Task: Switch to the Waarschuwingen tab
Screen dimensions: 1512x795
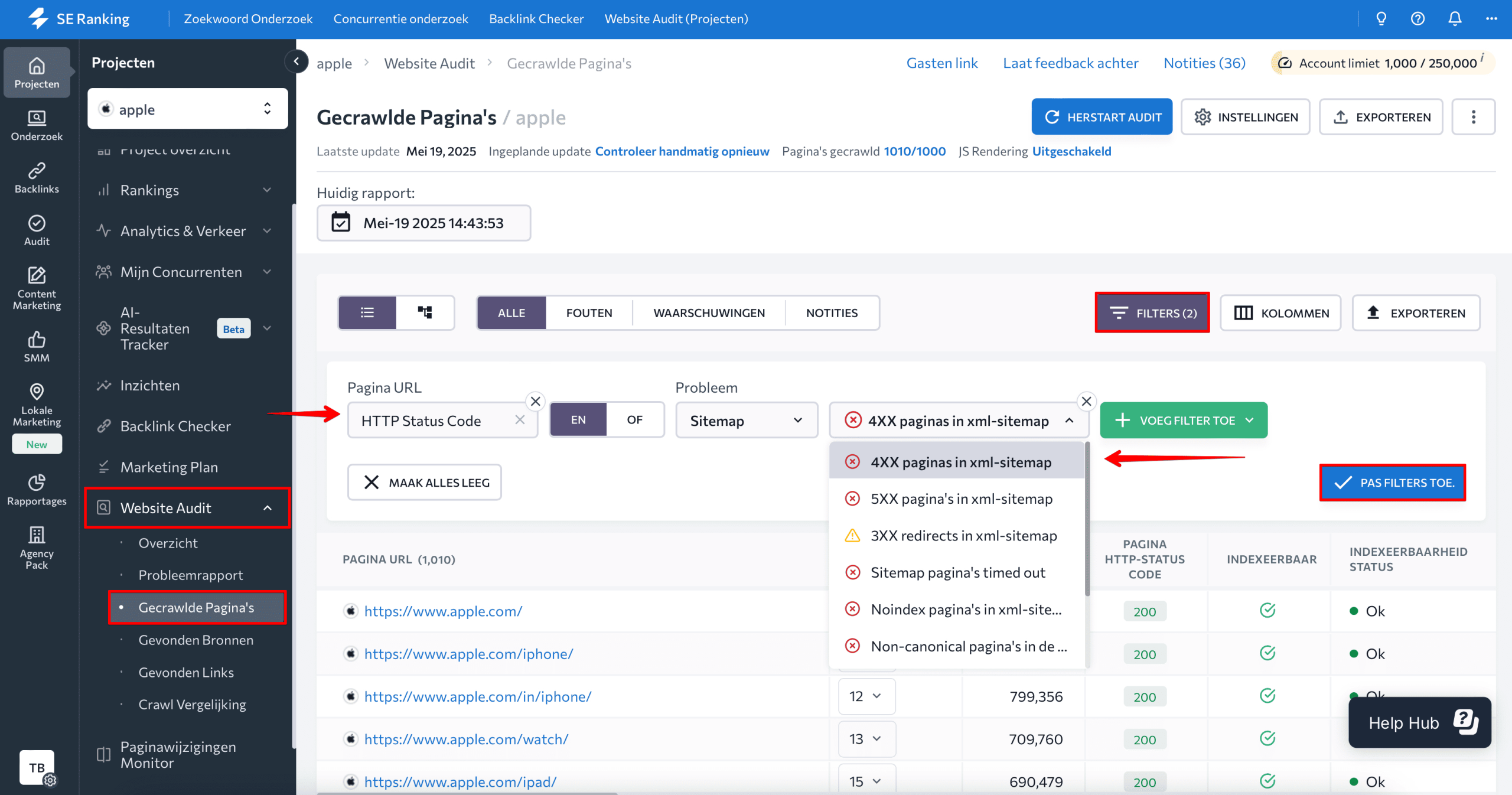Action: click(709, 312)
